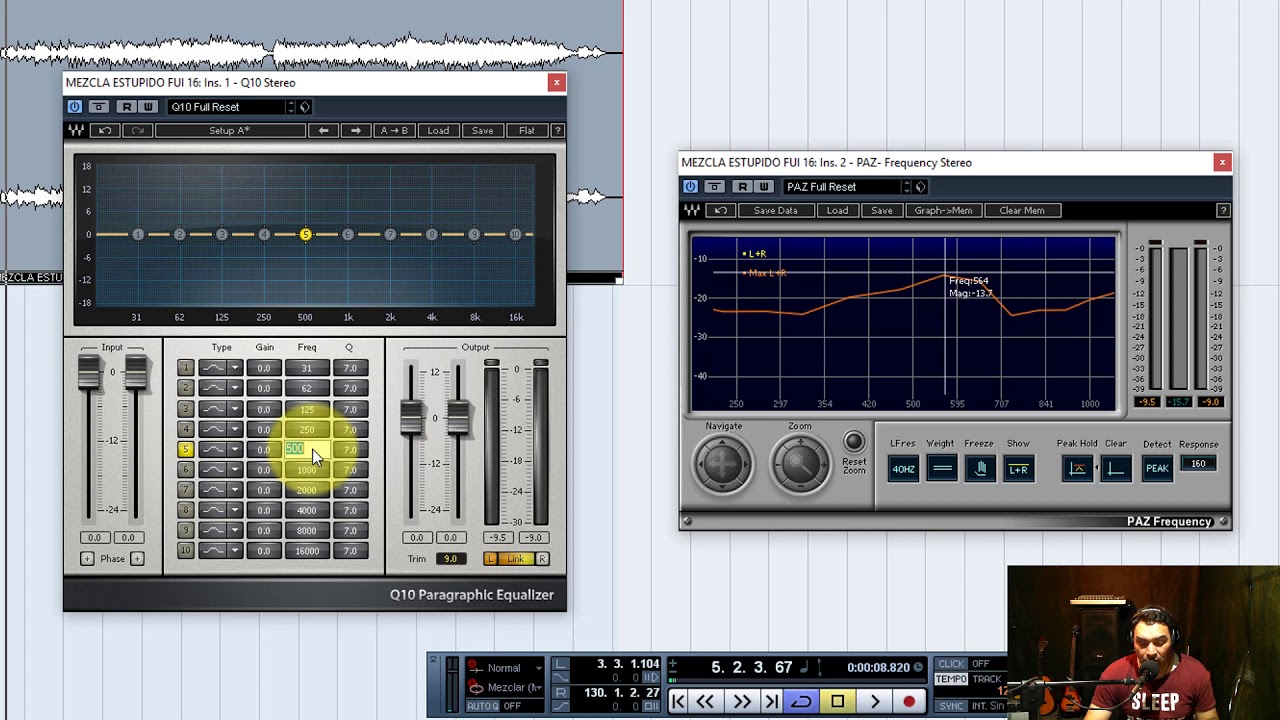Change Show L+R display mode
1280x720 pixels.
pyautogui.click(x=1018, y=469)
